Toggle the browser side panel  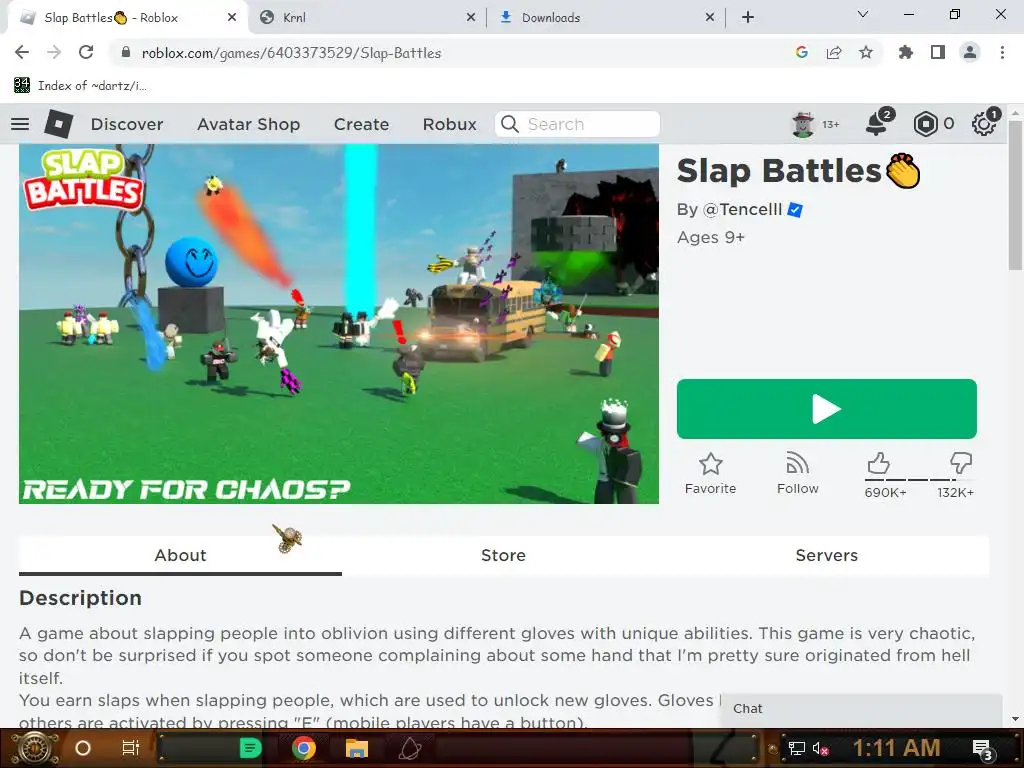coord(938,52)
